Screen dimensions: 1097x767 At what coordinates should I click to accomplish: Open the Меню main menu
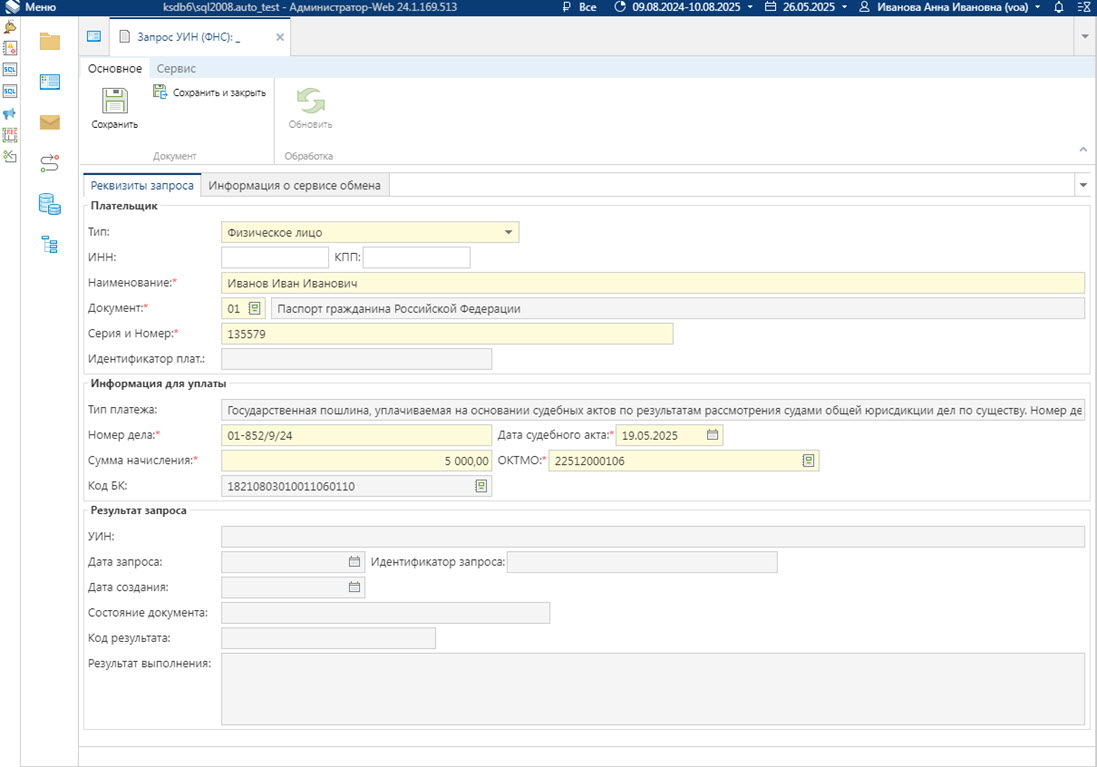coord(31,7)
